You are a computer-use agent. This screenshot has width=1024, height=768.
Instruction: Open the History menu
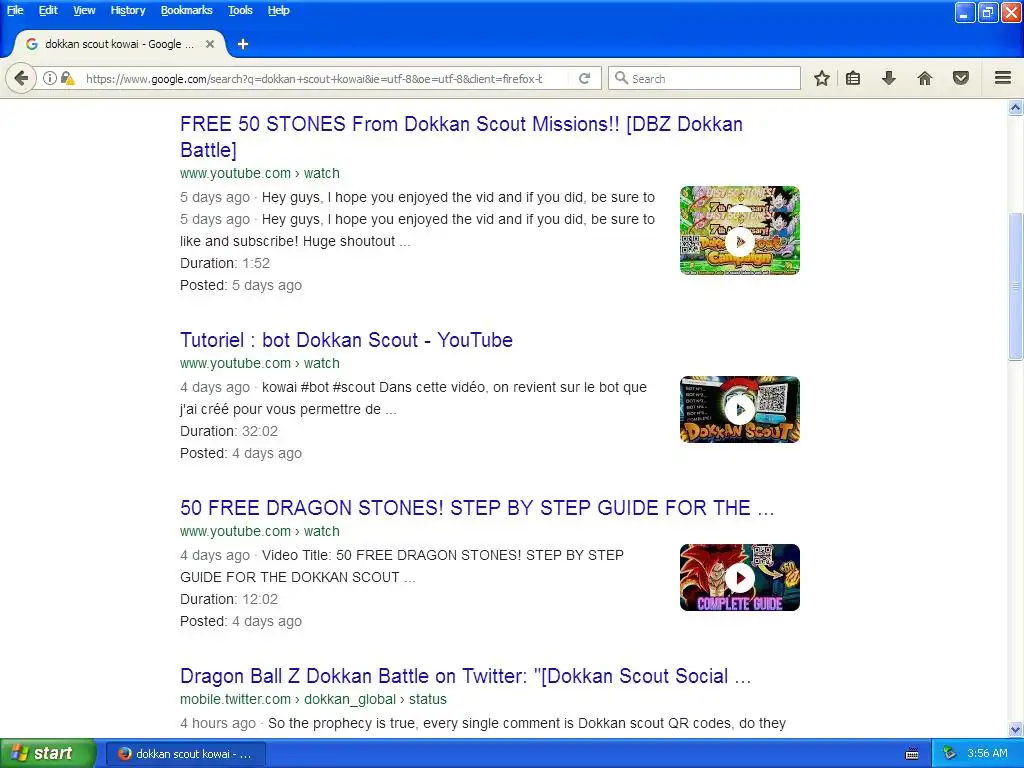pos(127,10)
